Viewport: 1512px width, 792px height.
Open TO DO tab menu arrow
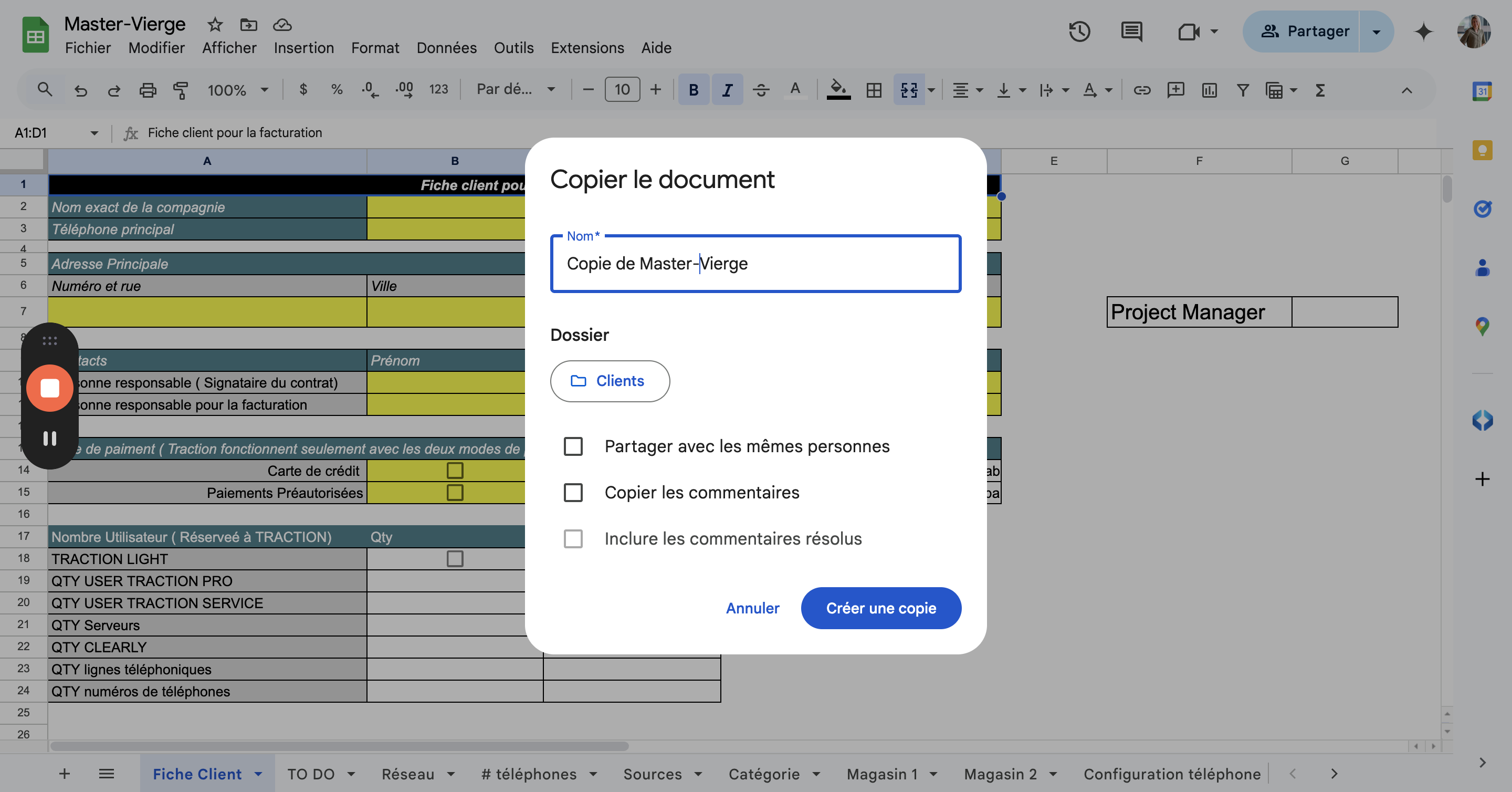pos(351,774)
